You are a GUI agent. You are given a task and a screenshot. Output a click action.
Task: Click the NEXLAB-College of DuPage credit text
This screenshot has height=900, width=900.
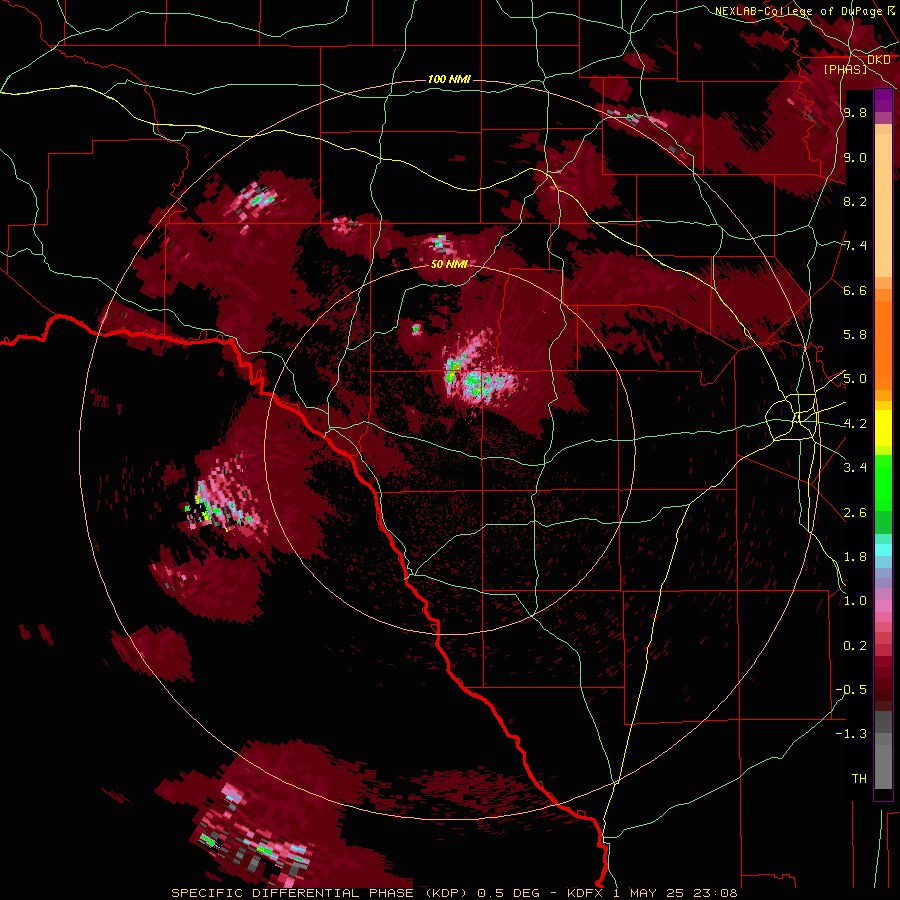pos(799,11)
